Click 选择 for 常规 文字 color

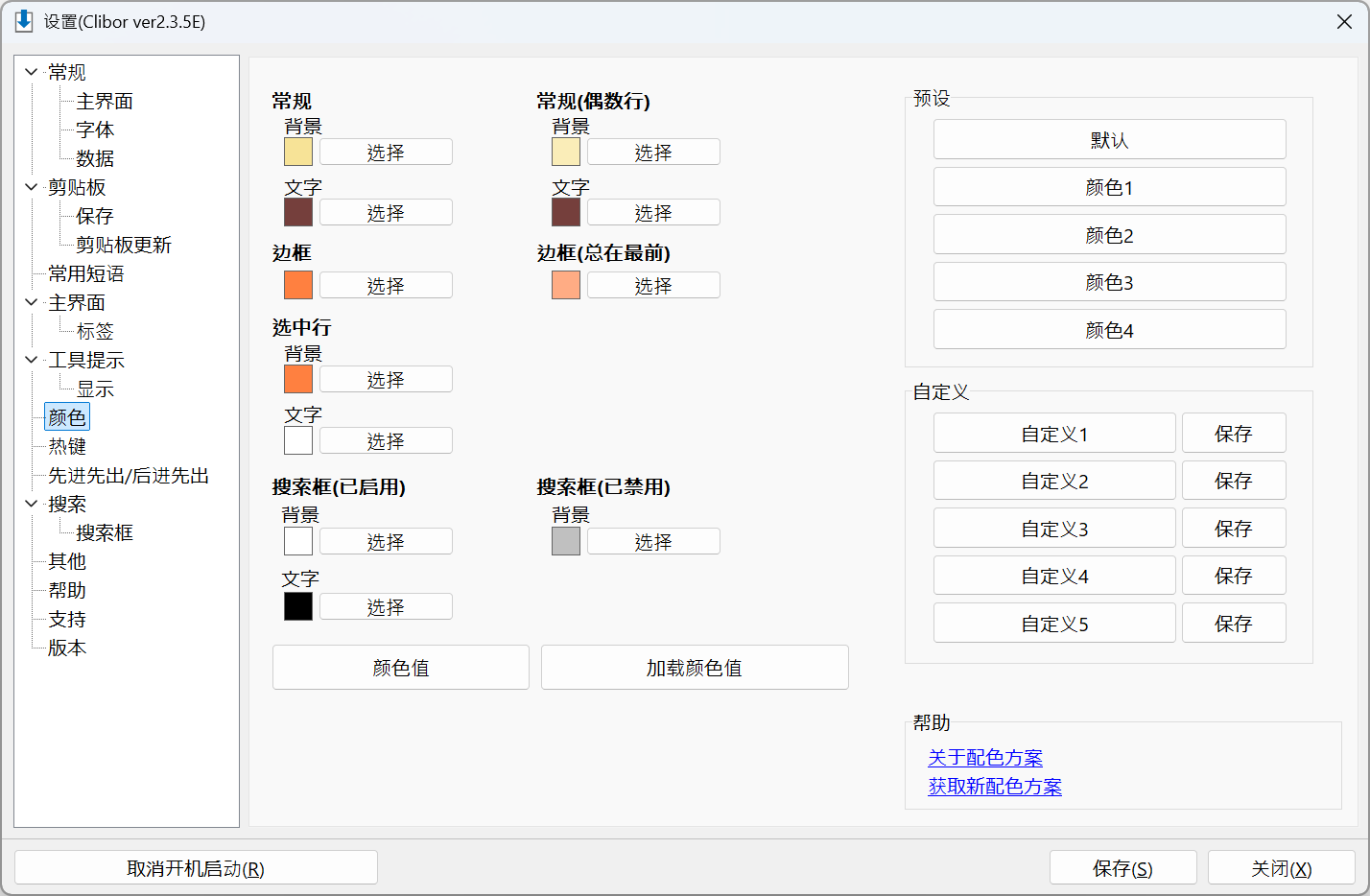coord(386,212)
